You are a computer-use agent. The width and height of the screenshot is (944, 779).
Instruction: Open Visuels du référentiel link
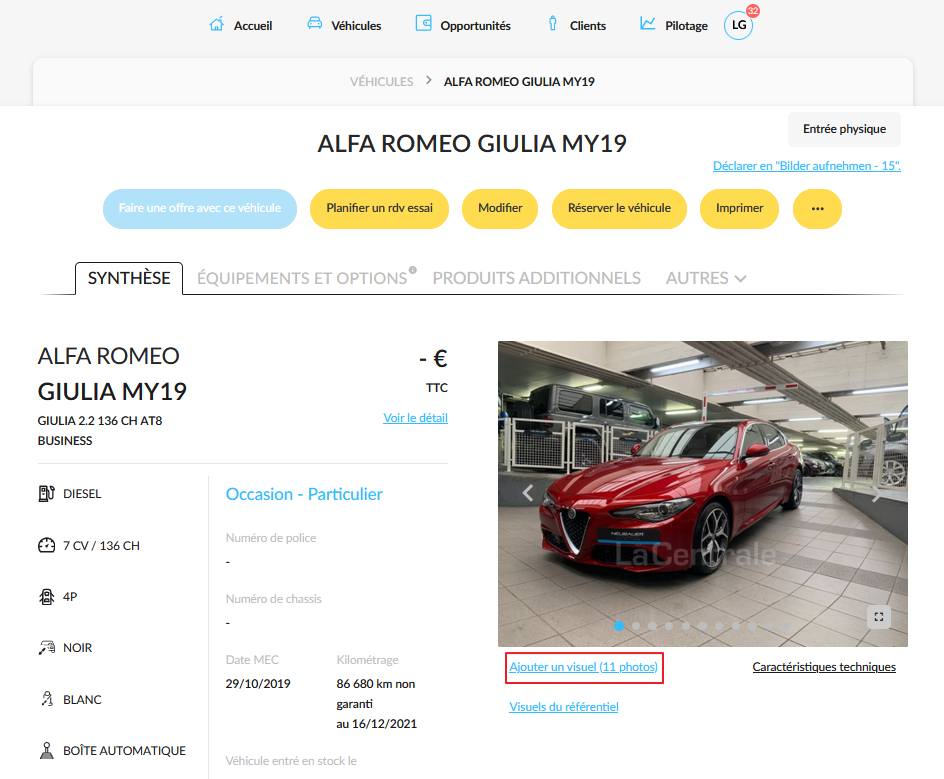pyautogui.click(x=564, y=707)
